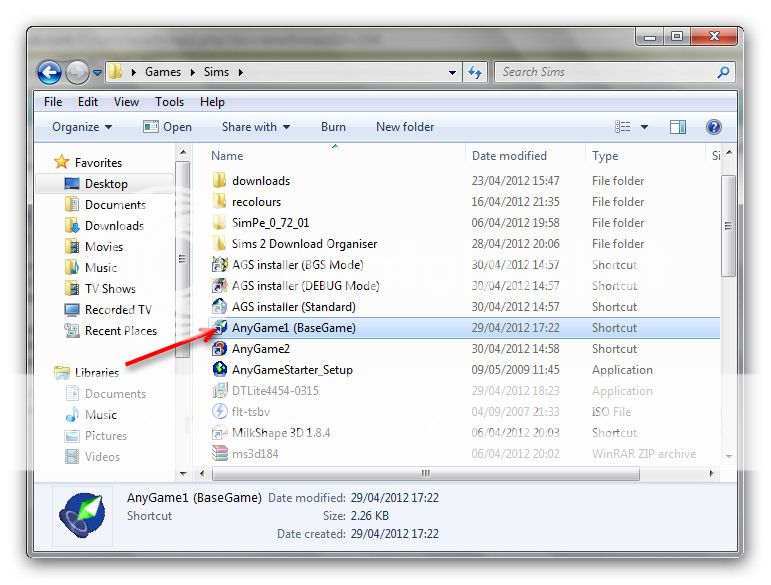Click the DTLite4454-0315 file icon
The width and height of the screenshot is (771, 585).
(x=219, y=390)
